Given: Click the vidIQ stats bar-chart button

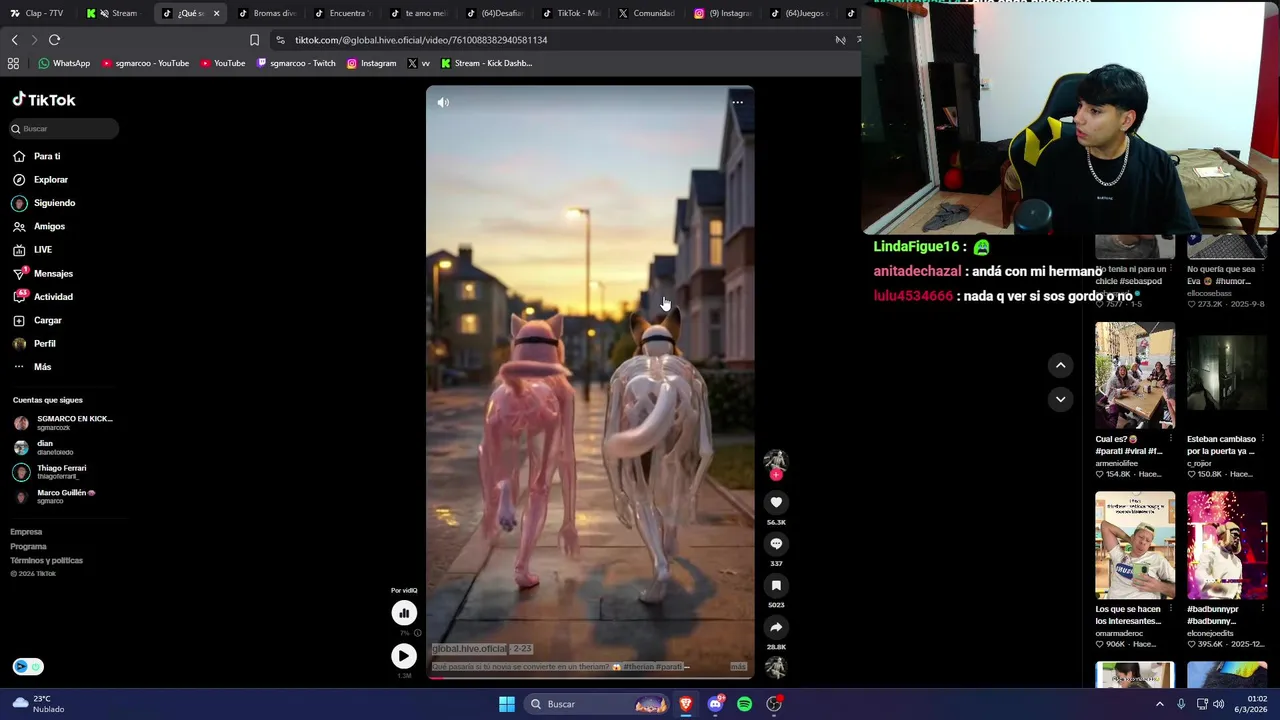Looking at the screenshot, I should (x=404, y=613).
